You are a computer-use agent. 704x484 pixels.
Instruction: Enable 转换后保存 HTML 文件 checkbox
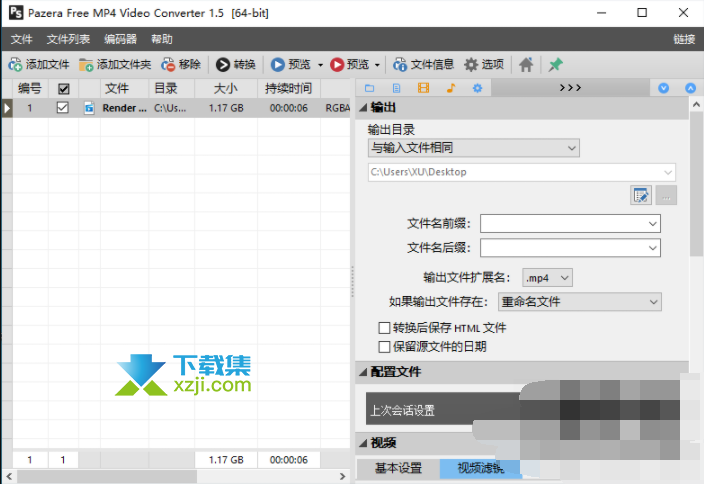pyautogui.click(x=384, y=328)
